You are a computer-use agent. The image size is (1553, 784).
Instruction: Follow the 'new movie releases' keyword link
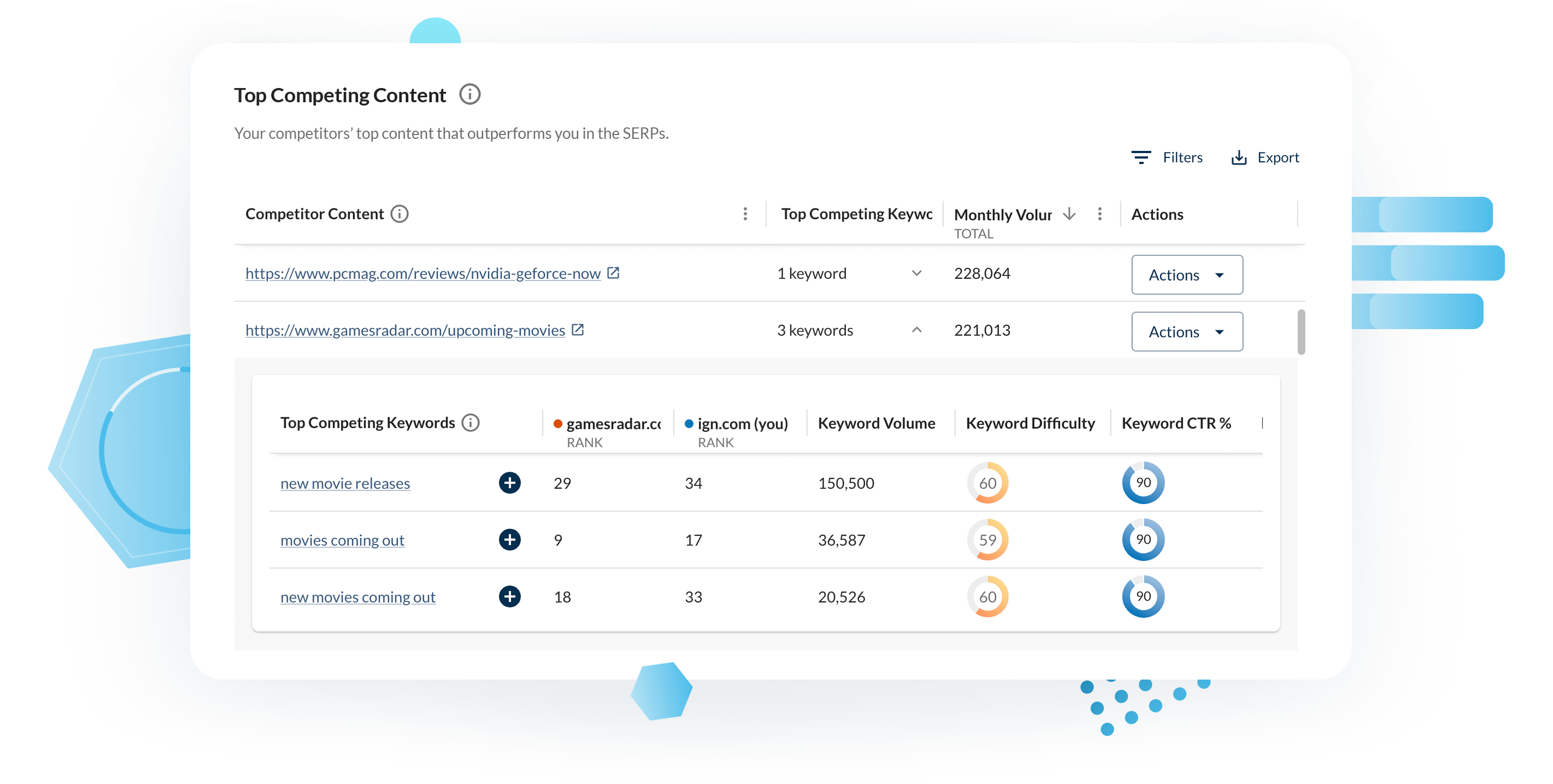click(x=345, y=483)
